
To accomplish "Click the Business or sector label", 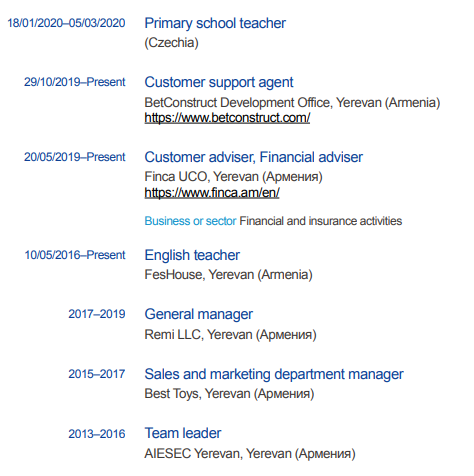I will [190, 221].
